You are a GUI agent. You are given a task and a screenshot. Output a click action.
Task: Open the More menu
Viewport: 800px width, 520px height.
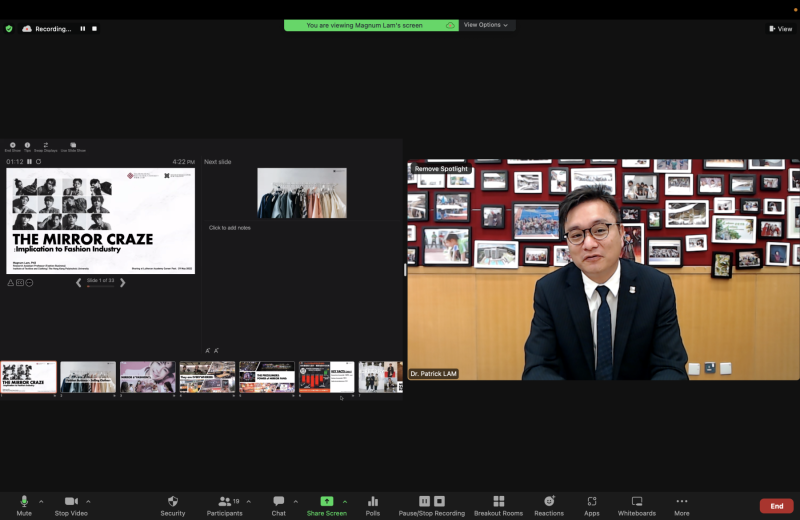682,506
